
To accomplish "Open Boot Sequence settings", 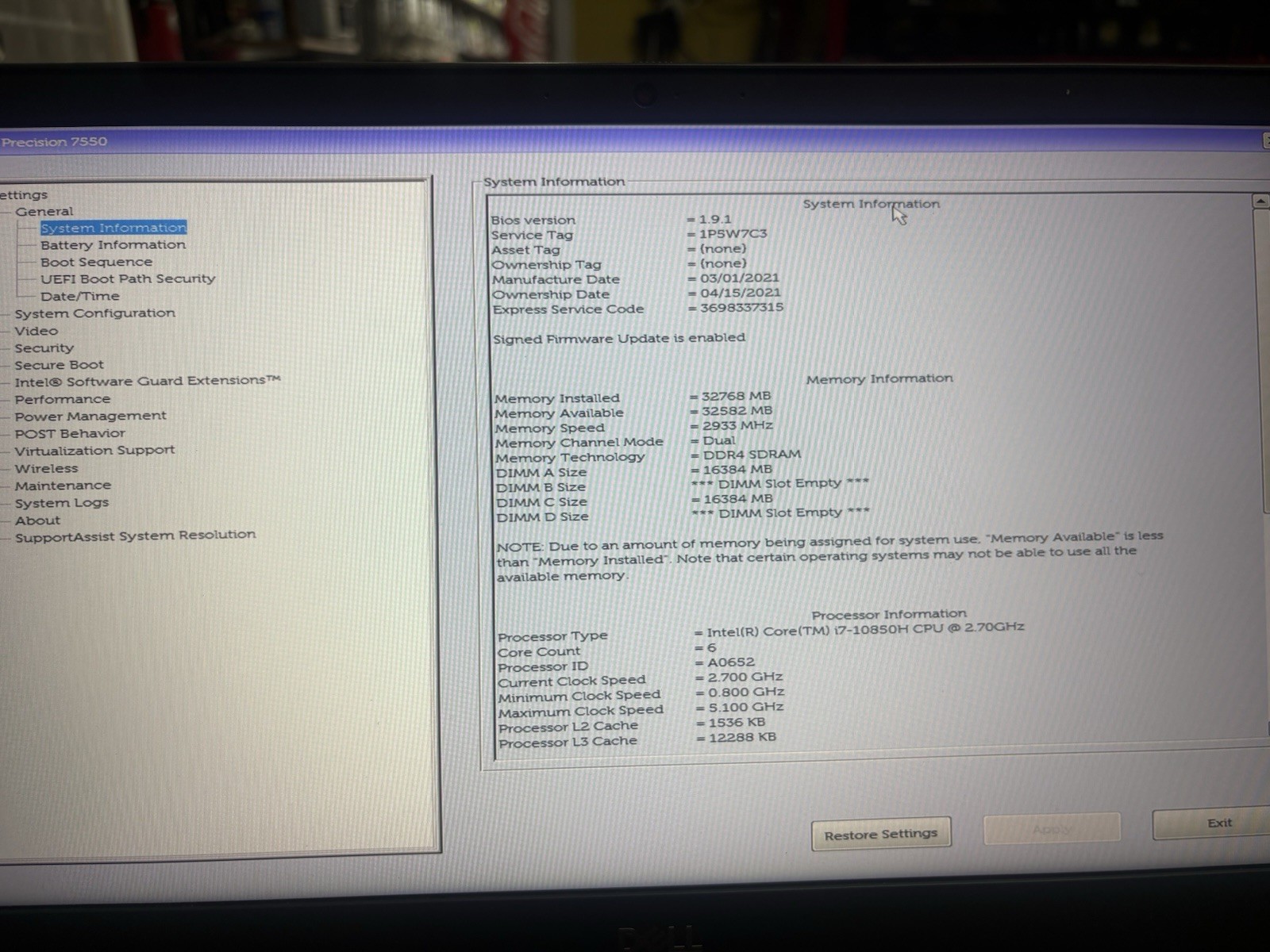I will point(96,262).
